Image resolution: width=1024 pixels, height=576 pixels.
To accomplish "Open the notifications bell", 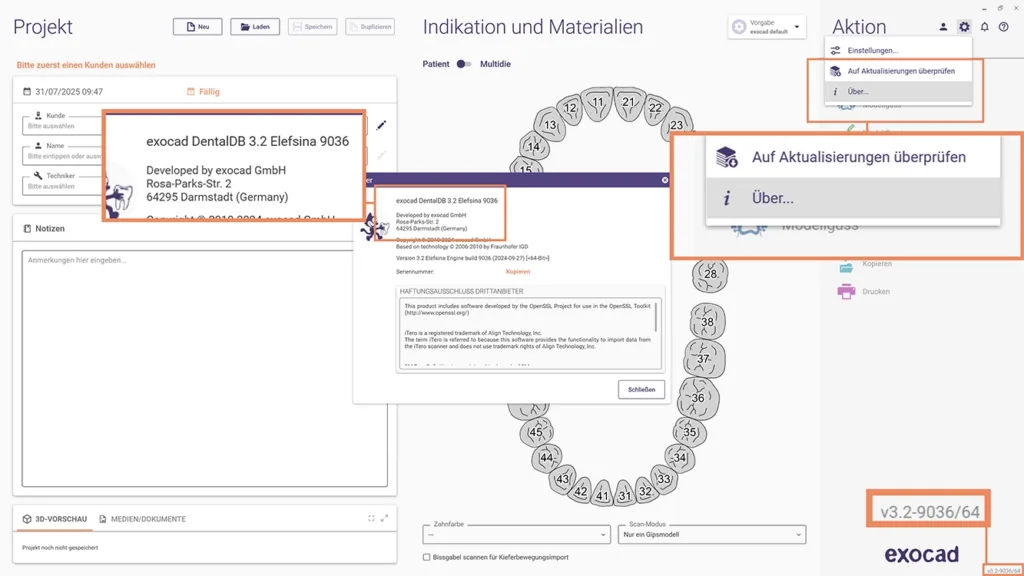I will pos(984,27).
